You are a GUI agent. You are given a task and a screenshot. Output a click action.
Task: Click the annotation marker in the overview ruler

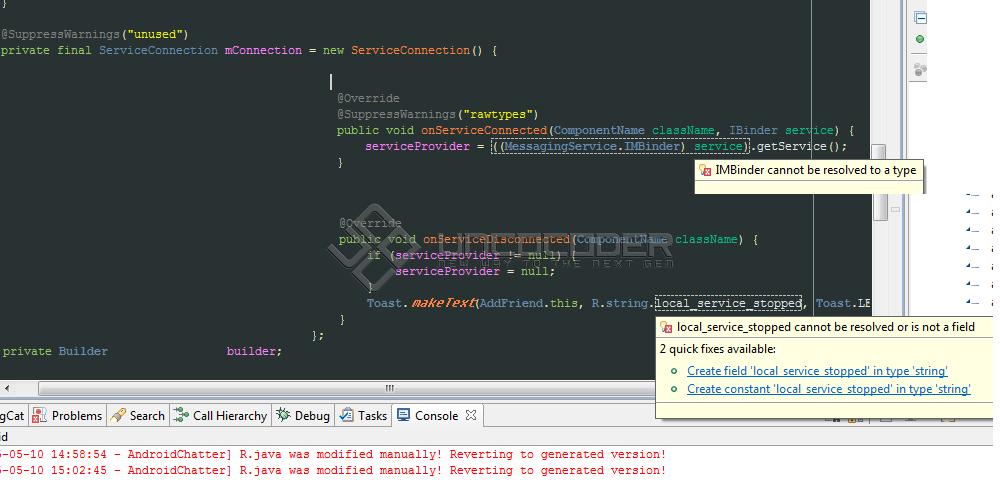[x=895, y=209]
